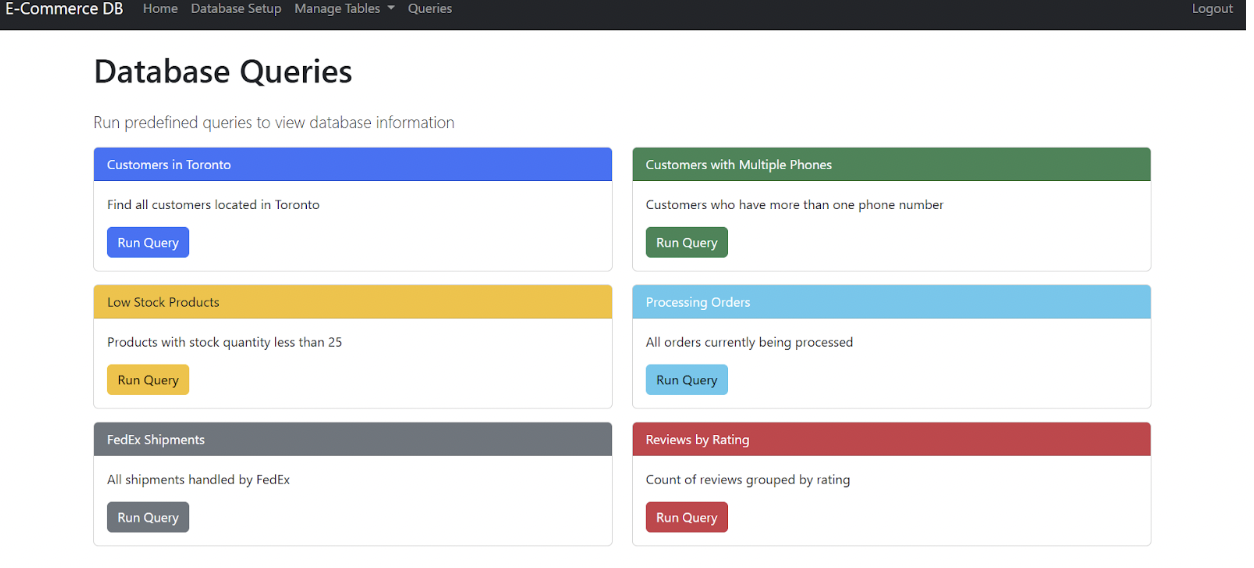The height and width of the screenshot is (568, 1254).
Task: Run the FedEx Shipments query
Action: point(148,517)
